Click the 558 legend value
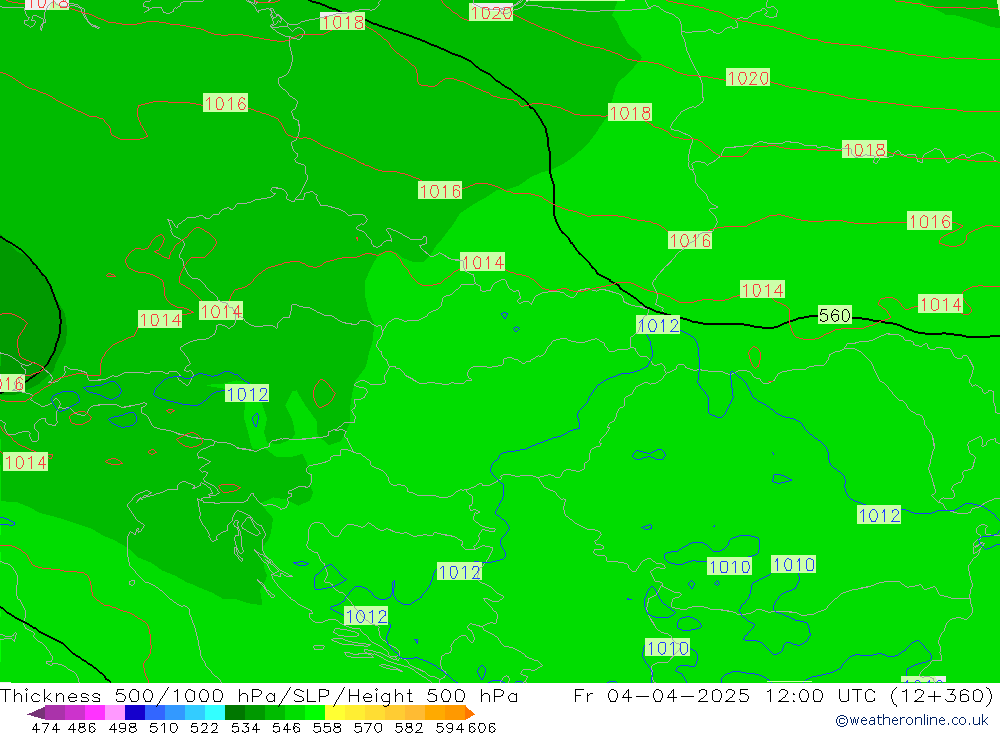This screenshot has height=733, width=1000. (327, 727)
